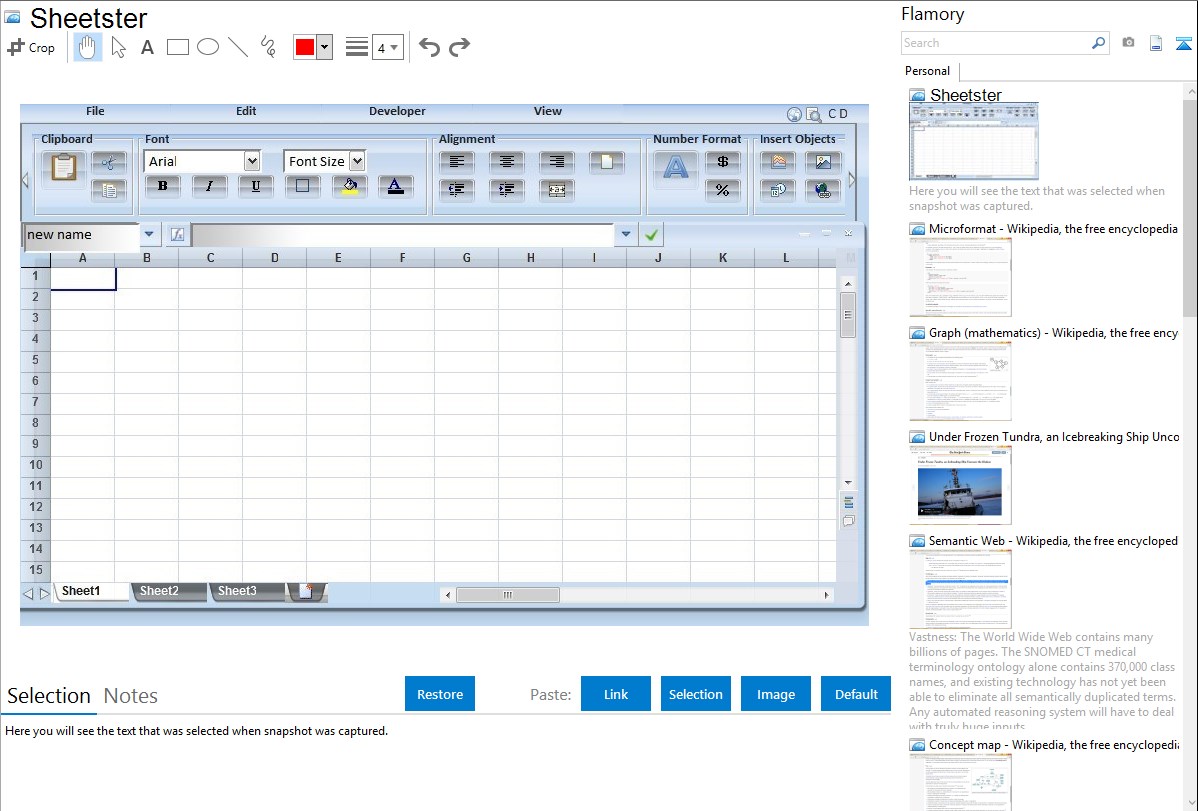
Task: Pick the rectangle shape tool
Action: pos(178,47)
